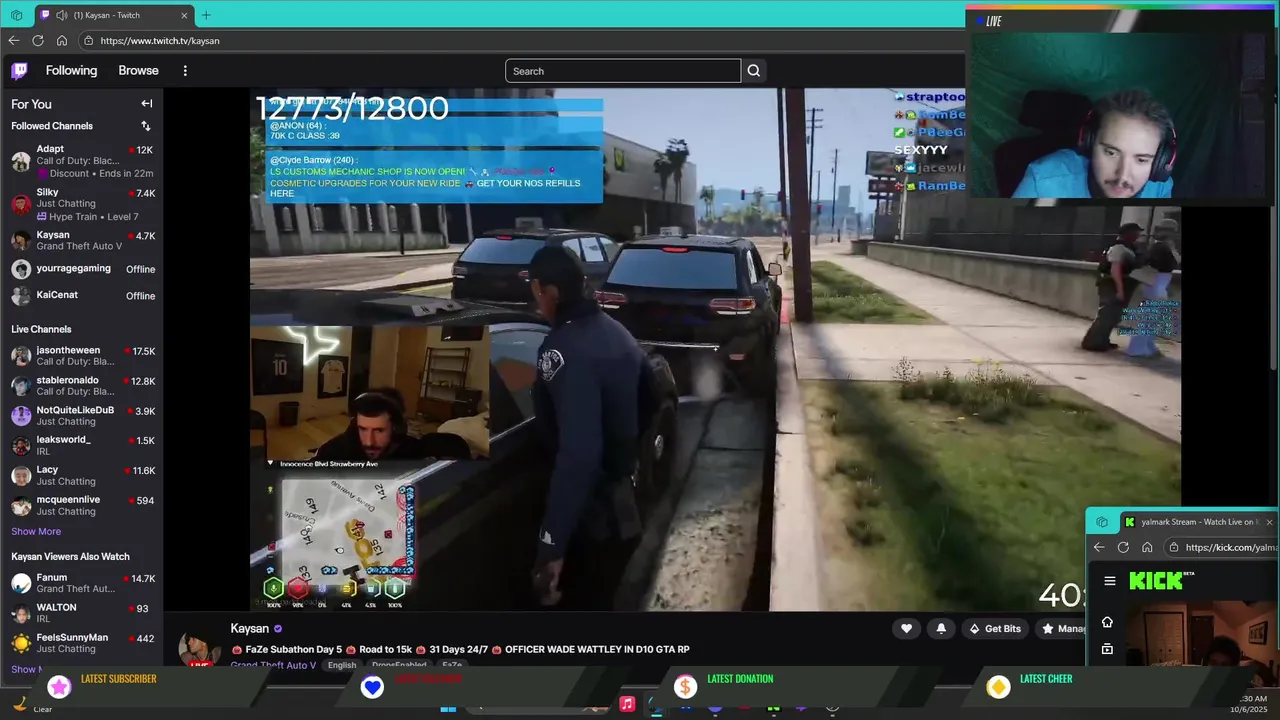Open jasontheween live channel
The width and height of the screenshot is (1280, 720).
click(82, 356)
